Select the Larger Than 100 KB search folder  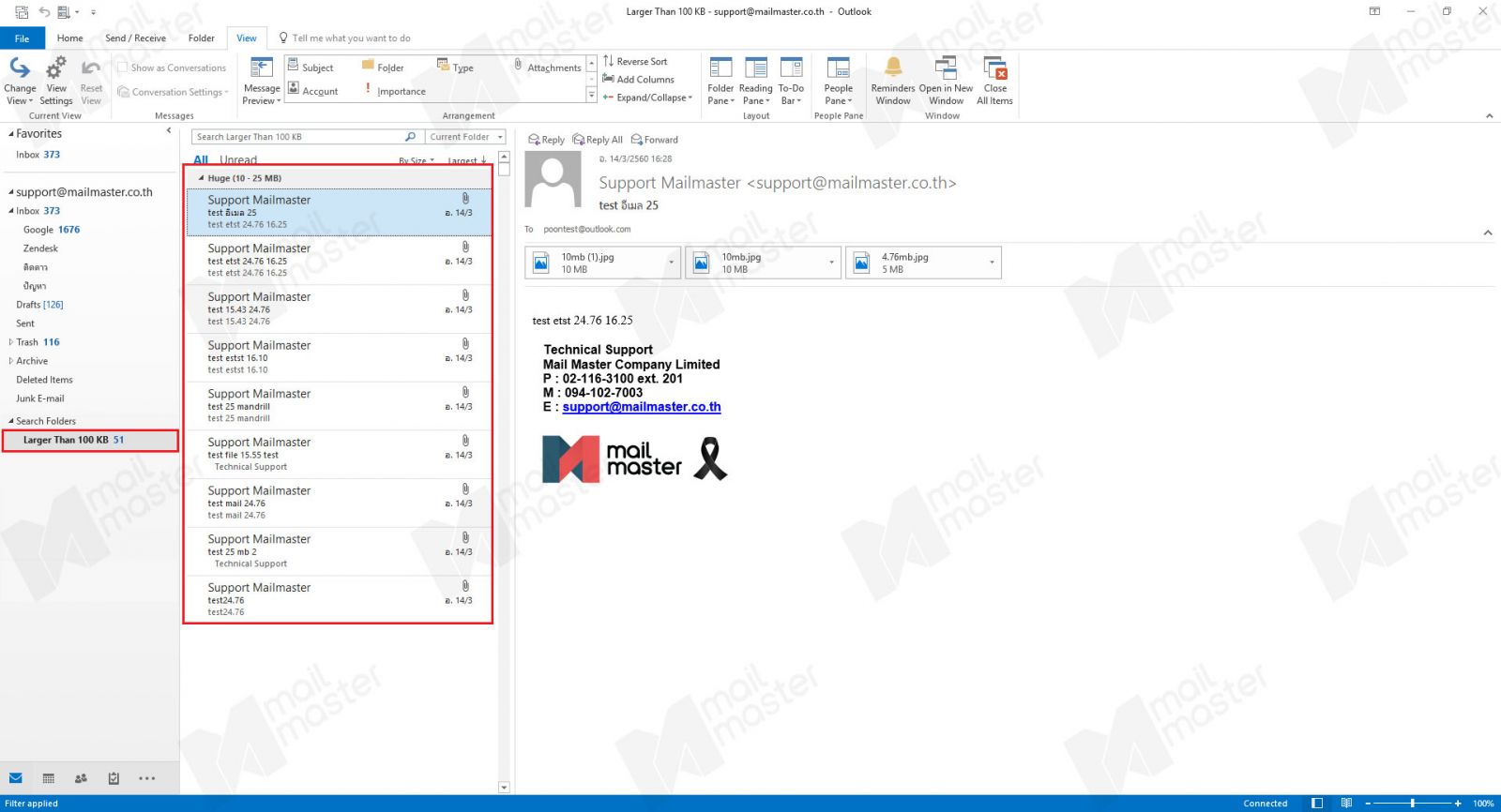tap(90, 440)
